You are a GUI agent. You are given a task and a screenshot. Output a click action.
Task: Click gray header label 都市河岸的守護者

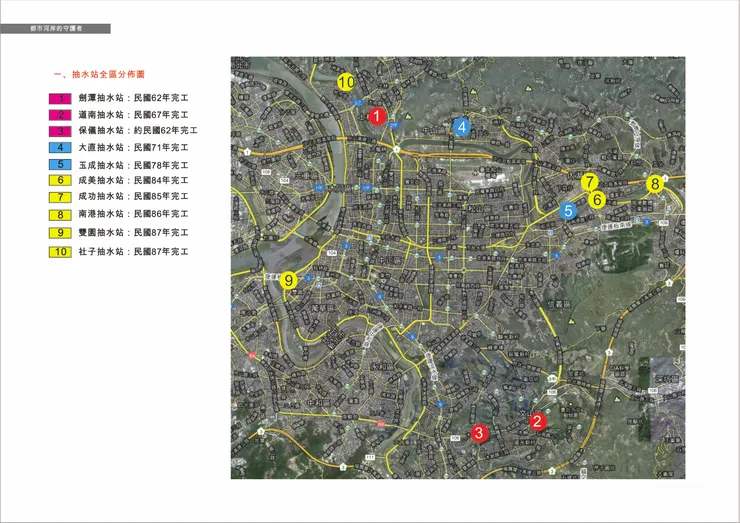coord(56,29)
